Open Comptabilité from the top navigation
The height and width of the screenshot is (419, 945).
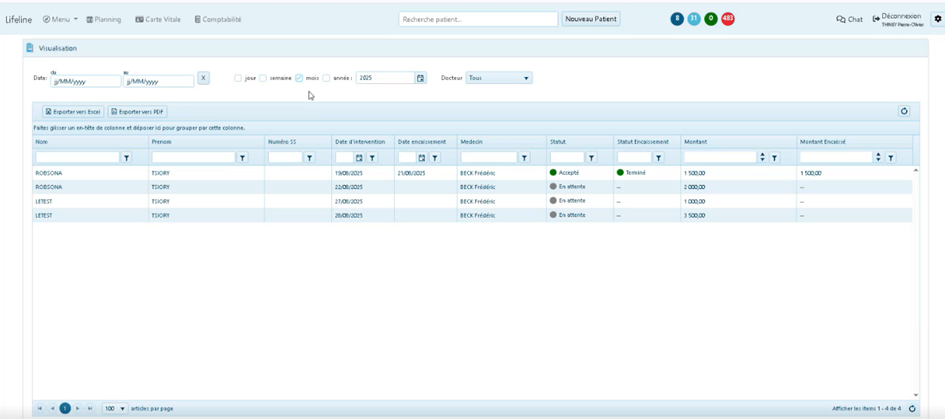(218, 19)
